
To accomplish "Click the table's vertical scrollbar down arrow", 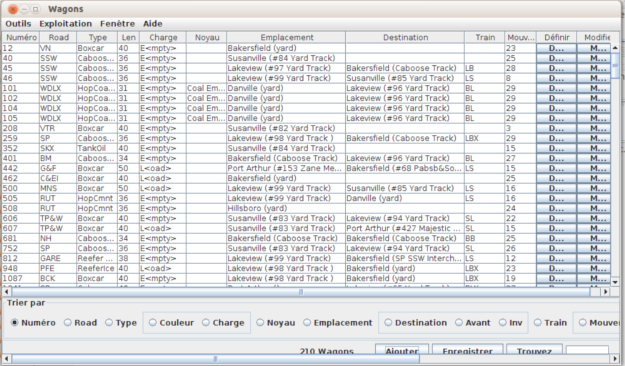I will [x=615, y=282].
